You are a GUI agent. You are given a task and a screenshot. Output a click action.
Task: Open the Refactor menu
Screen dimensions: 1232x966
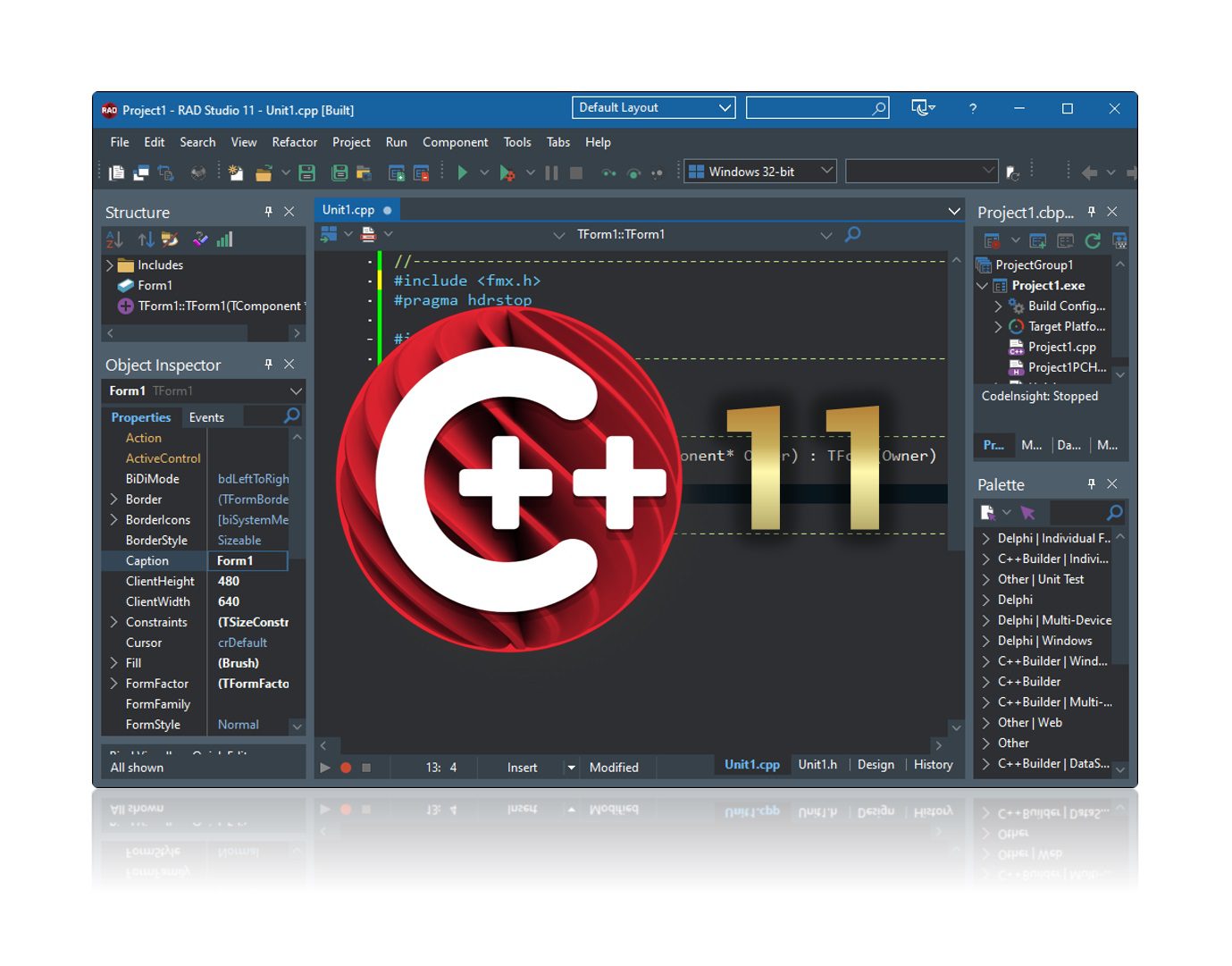(295, 142)
